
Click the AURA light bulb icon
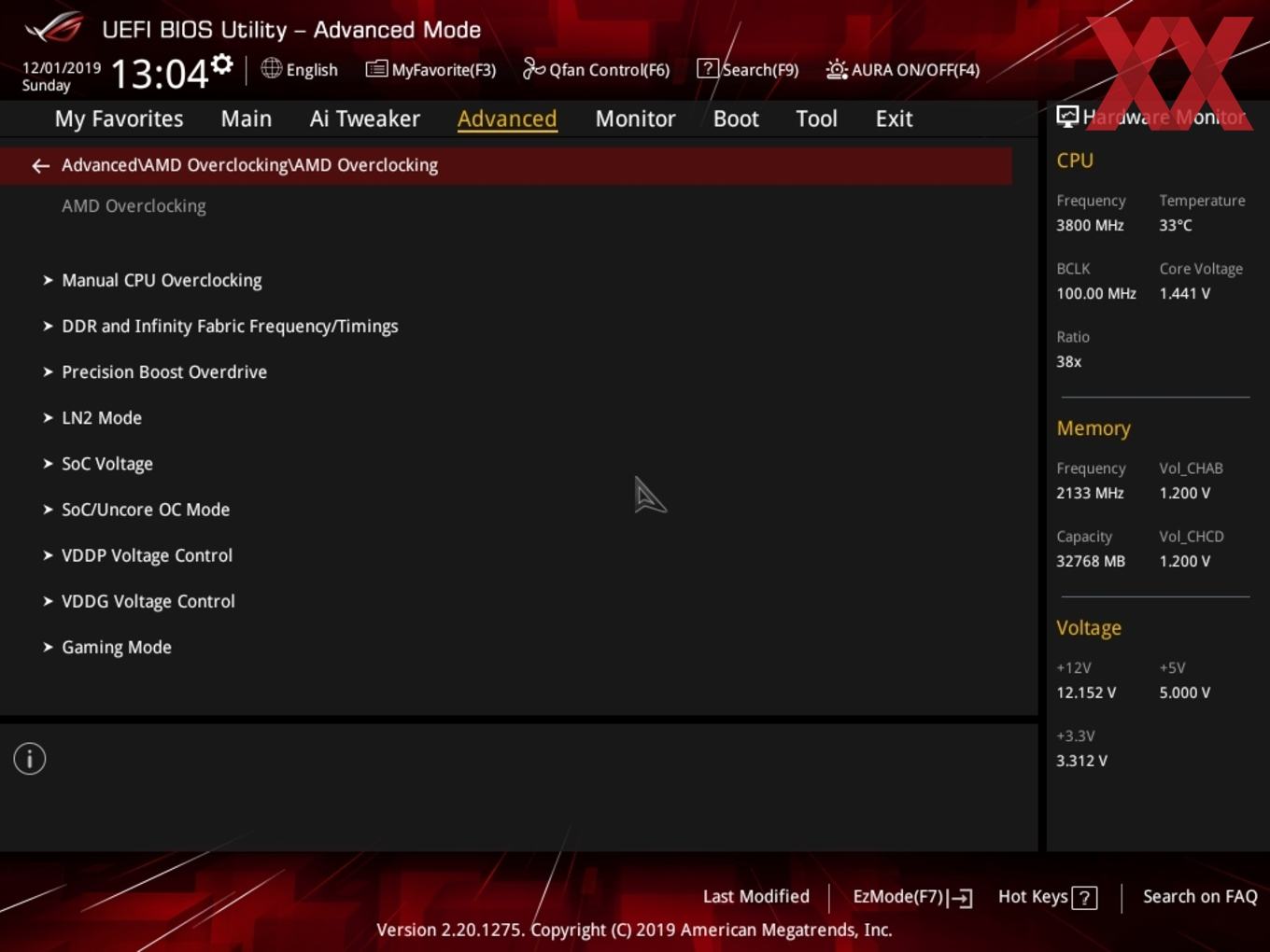pyautogui.click(x=837, y=69)
